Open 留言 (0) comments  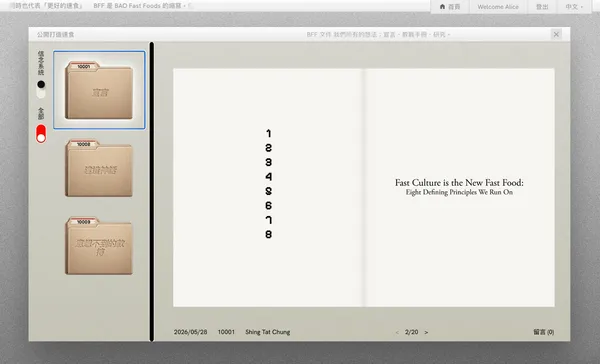pos(543,332)
